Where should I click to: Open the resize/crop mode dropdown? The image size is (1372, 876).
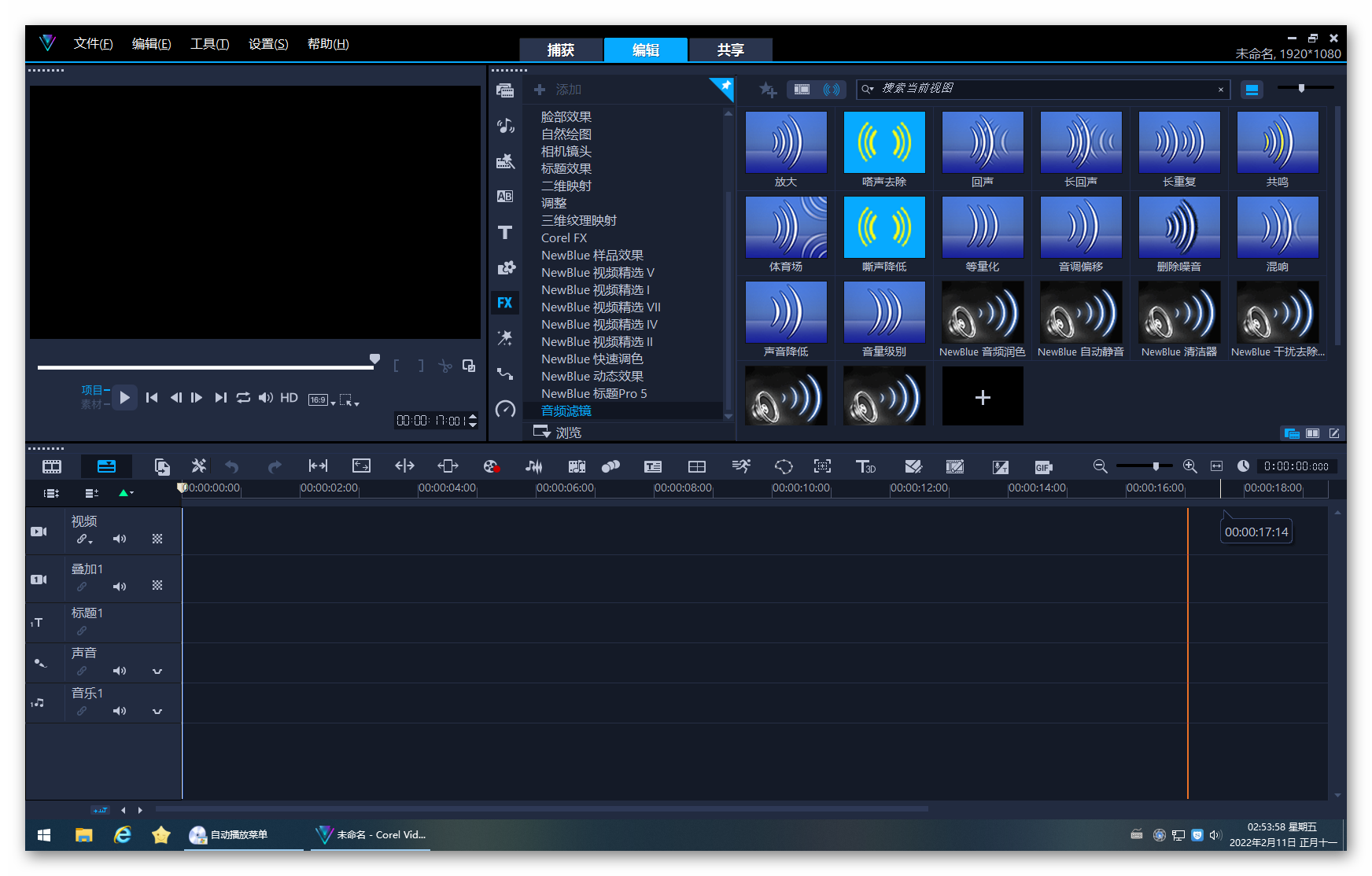(x=349, y=399)
